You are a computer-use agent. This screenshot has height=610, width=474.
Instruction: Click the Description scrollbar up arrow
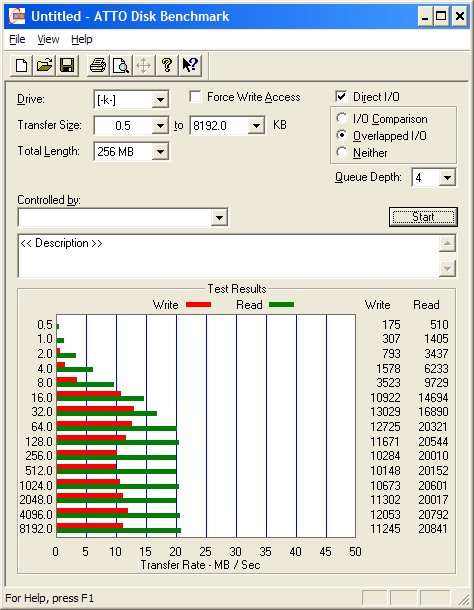[447, 244]
